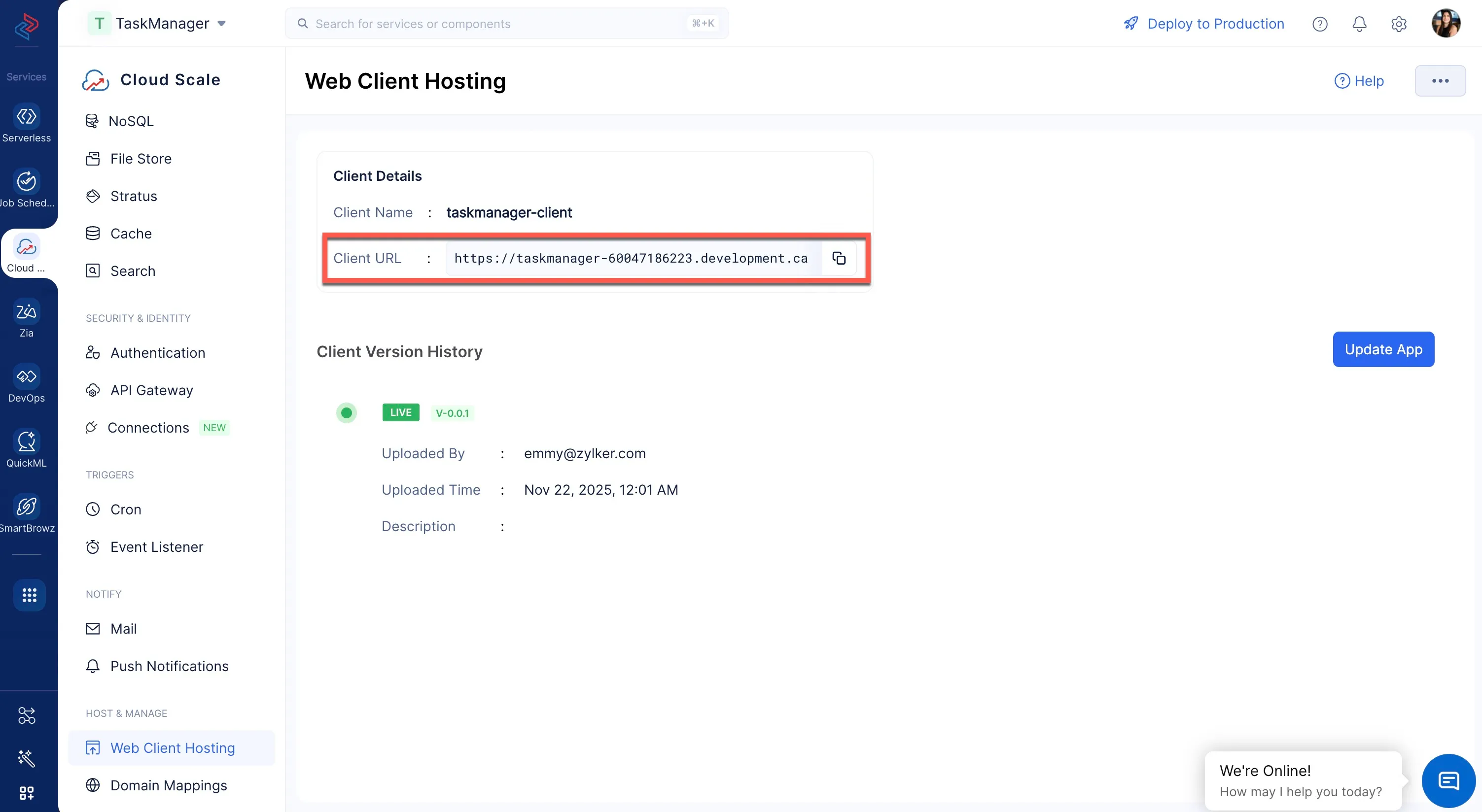This screenshot has width=1482, height=812.
Task: Go to Domain Mappings in the sidebar
Action: pos(168,785)
